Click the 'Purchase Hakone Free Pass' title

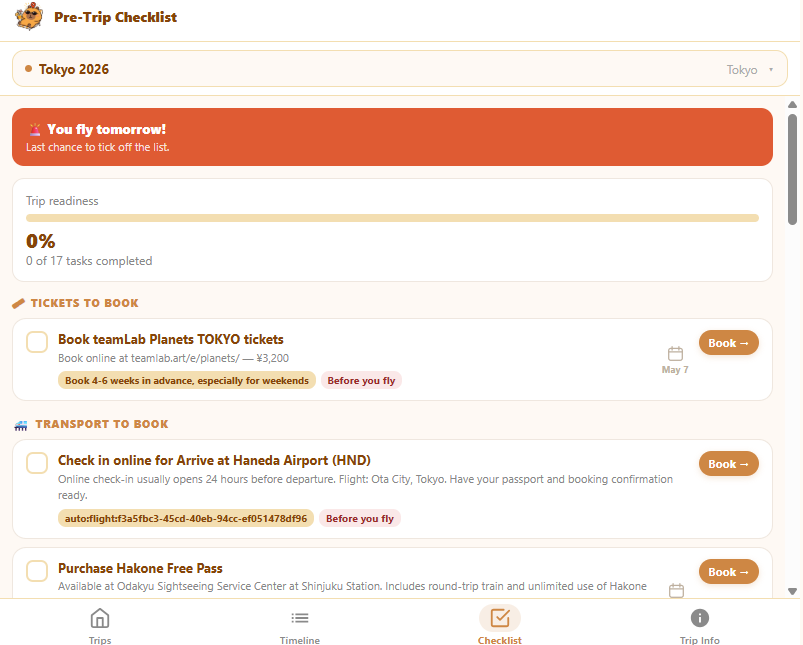click(x=140, y=568)
